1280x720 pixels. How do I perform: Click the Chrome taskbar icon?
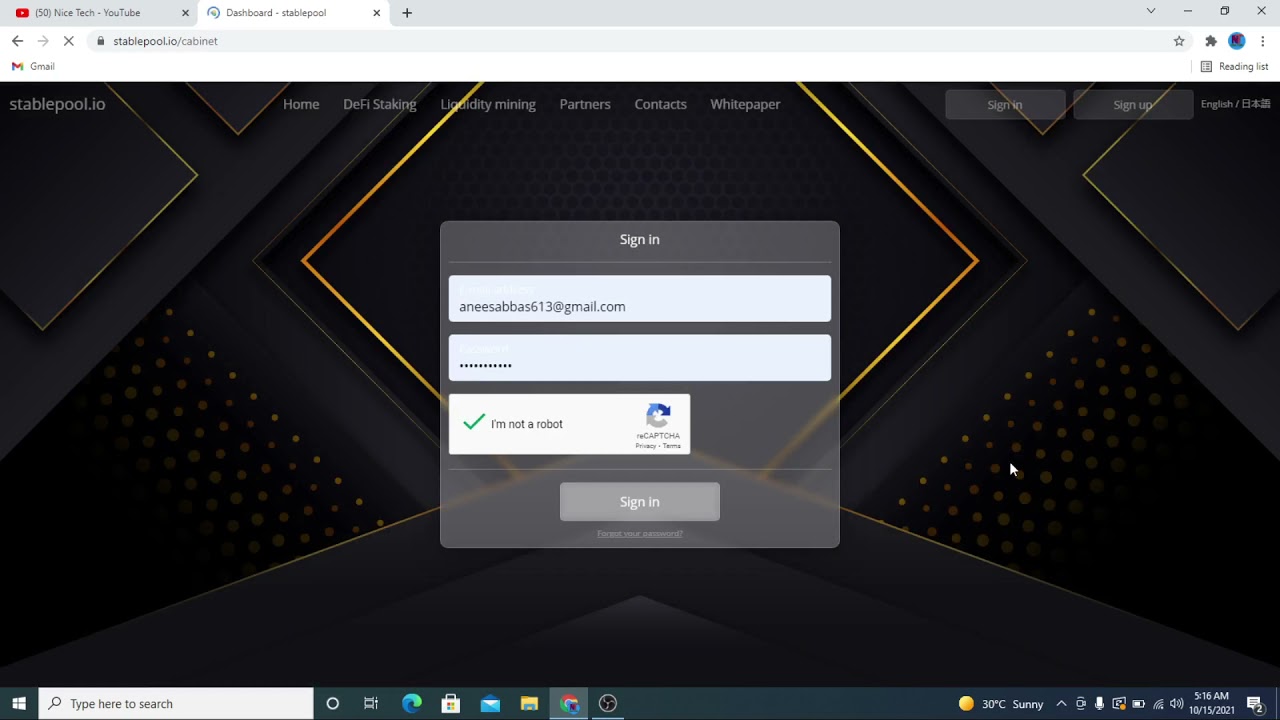tap(569, 703)
